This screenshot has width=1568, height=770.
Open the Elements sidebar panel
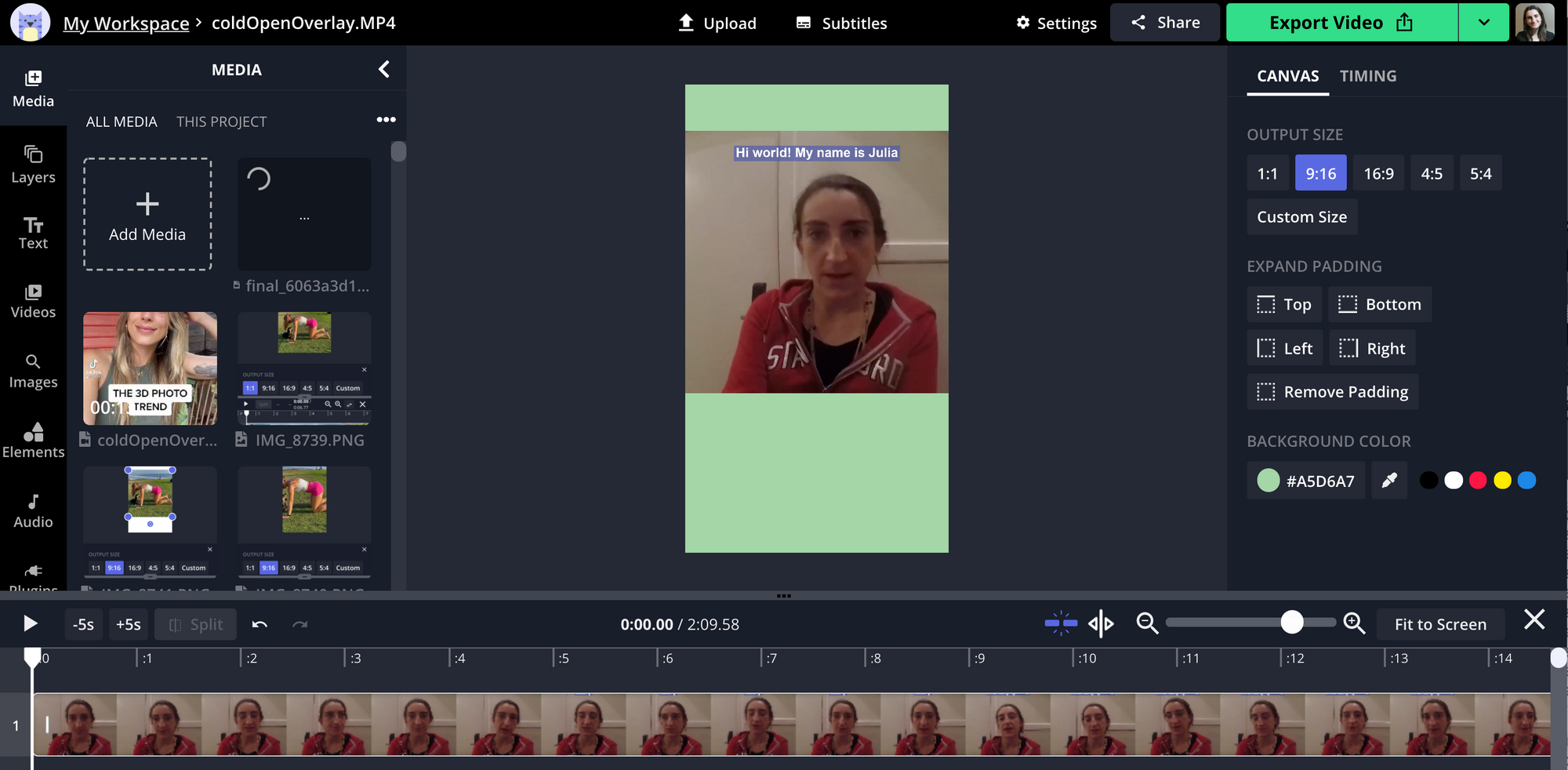tap(33, 441)
